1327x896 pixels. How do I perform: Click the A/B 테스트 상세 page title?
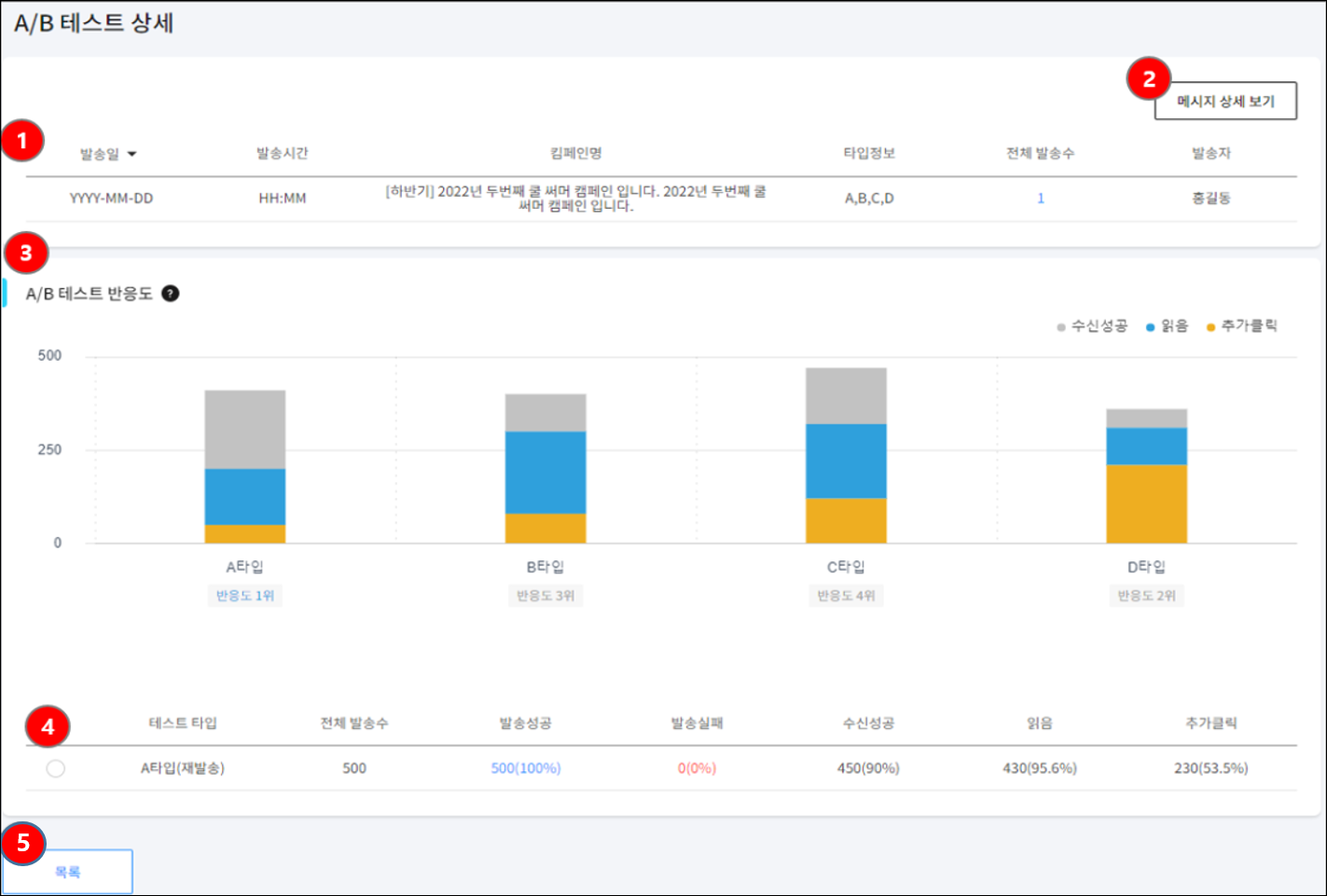[94, 23]
